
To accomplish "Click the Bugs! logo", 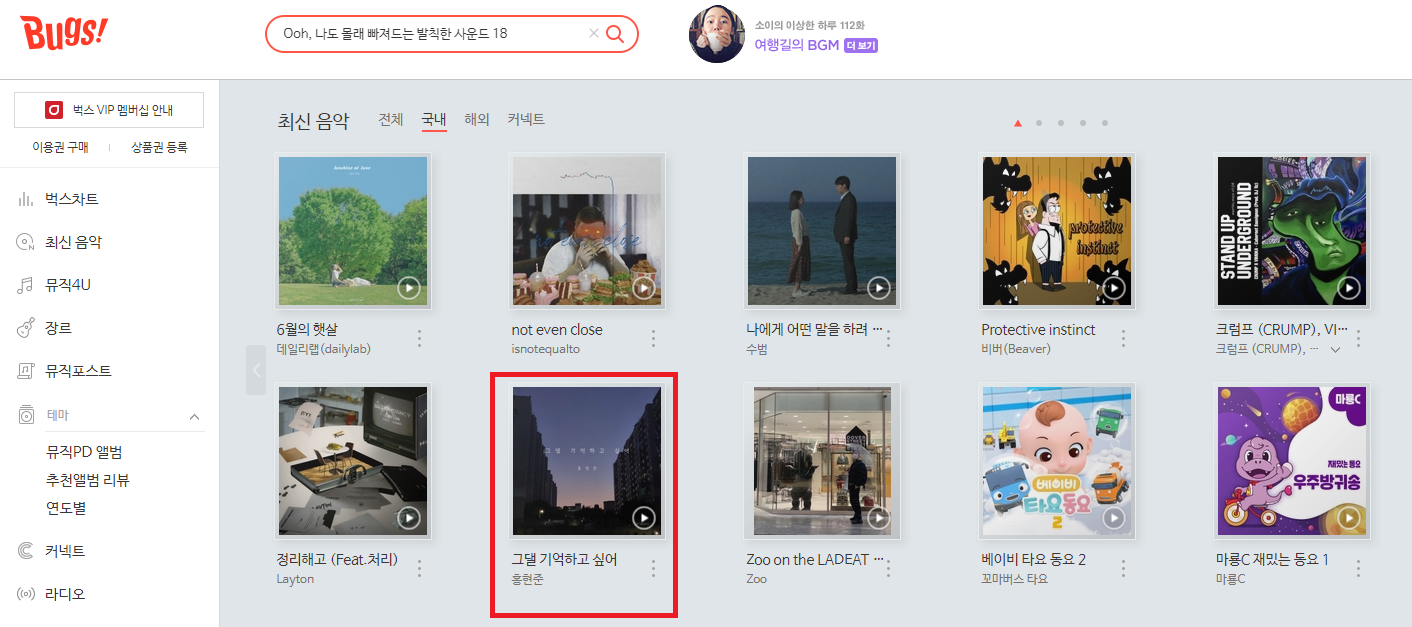I will click(63, 34).
